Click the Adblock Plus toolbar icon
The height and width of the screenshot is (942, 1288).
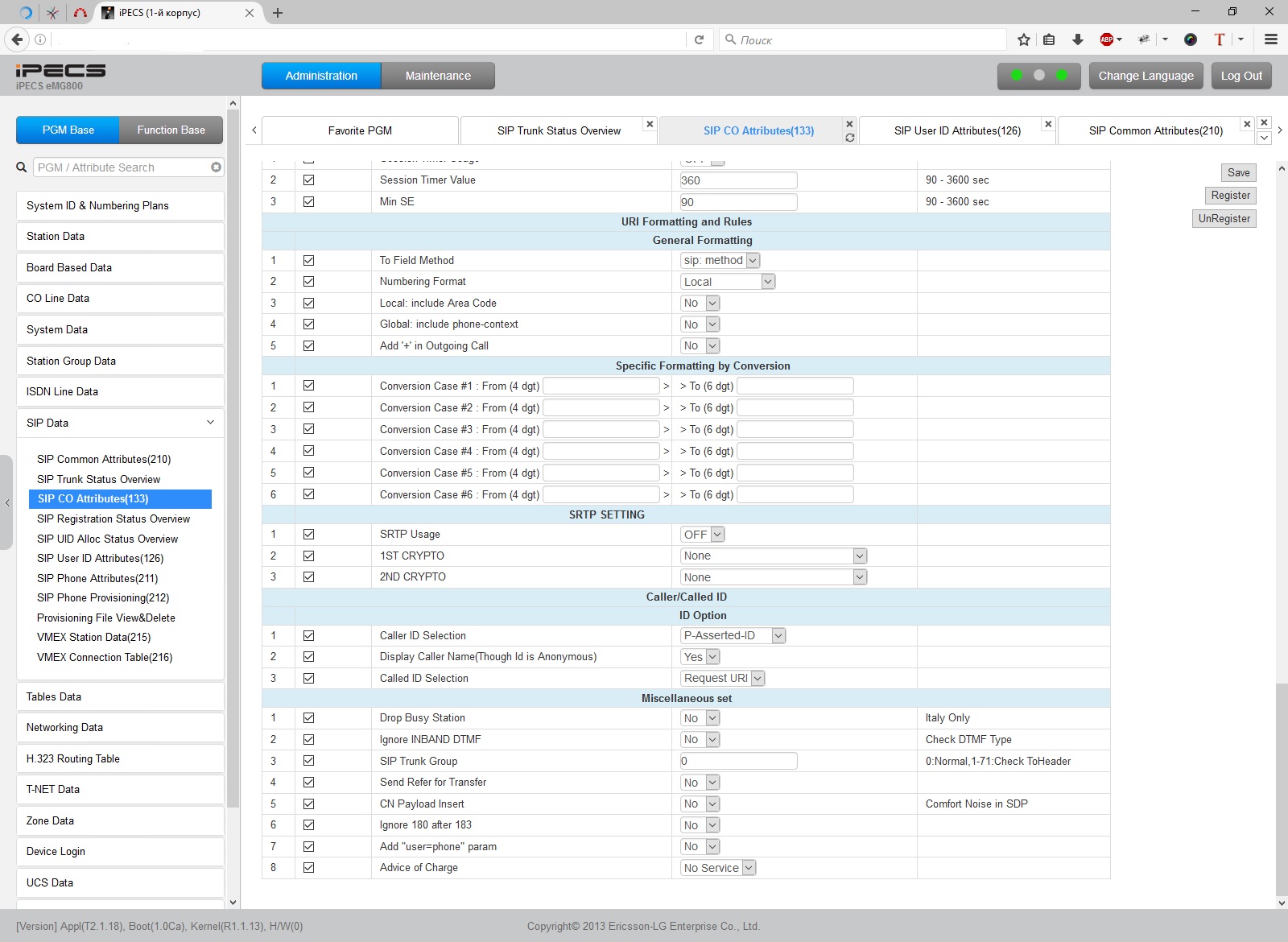pos(1107,39)
